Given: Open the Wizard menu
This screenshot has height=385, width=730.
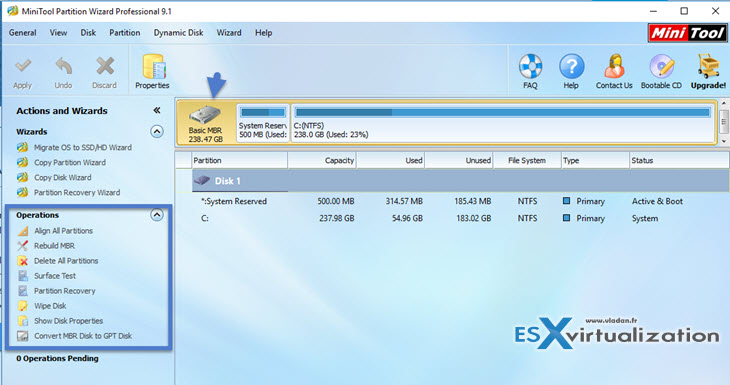Looking at the screenshot, I should 229,33.
